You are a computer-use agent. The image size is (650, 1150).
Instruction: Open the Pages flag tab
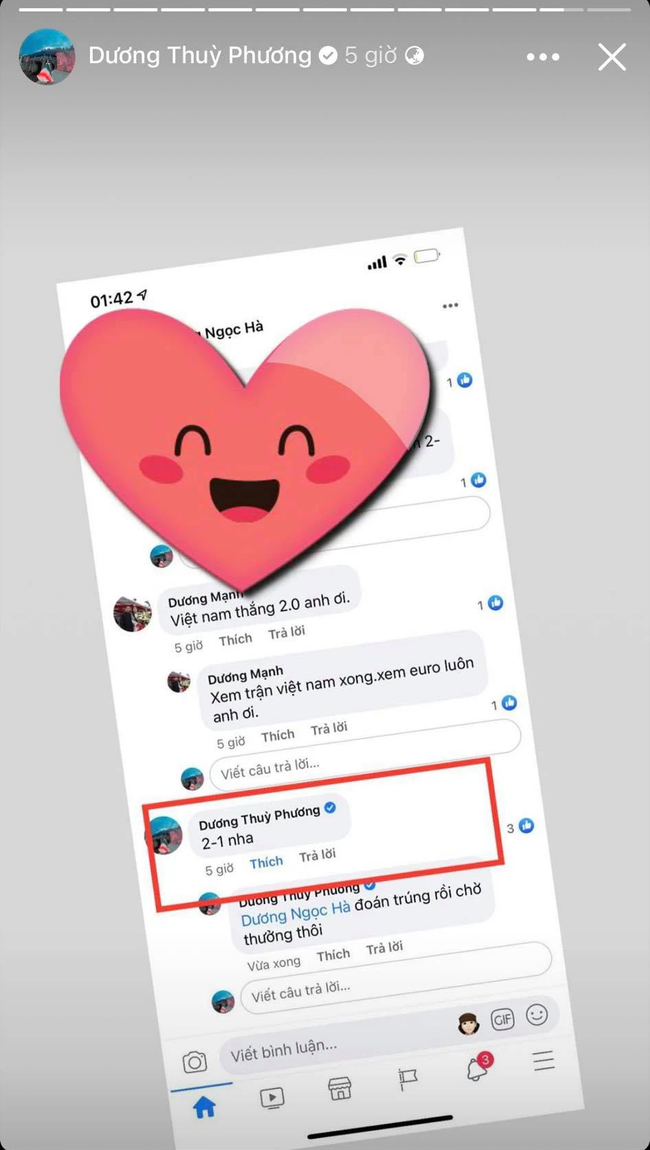click(408, 1078)
